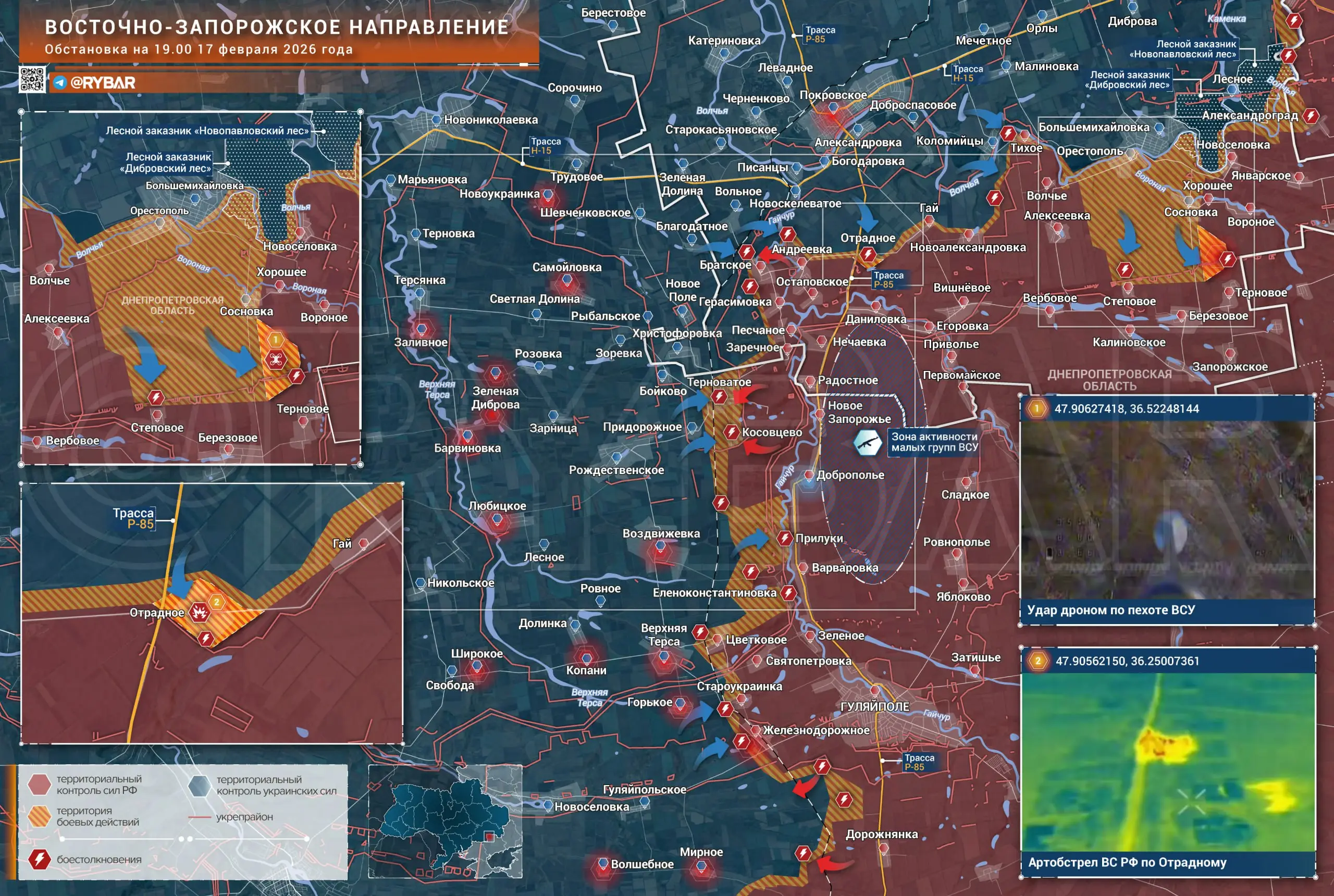
Task: Click the red RF control legend swatch
Action: tap(40, 785)
